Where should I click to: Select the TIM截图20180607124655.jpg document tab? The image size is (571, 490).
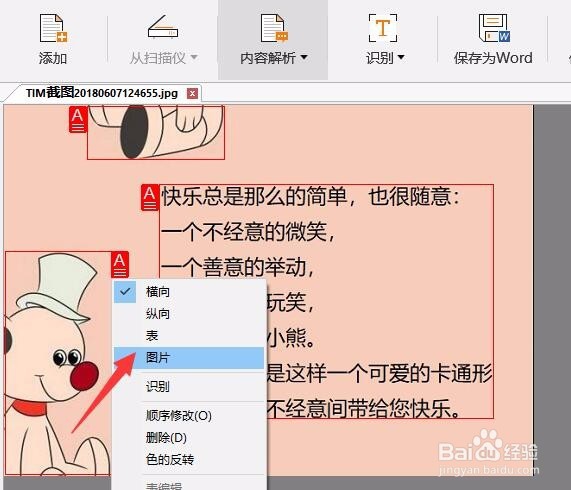click(x=102, y=93)
